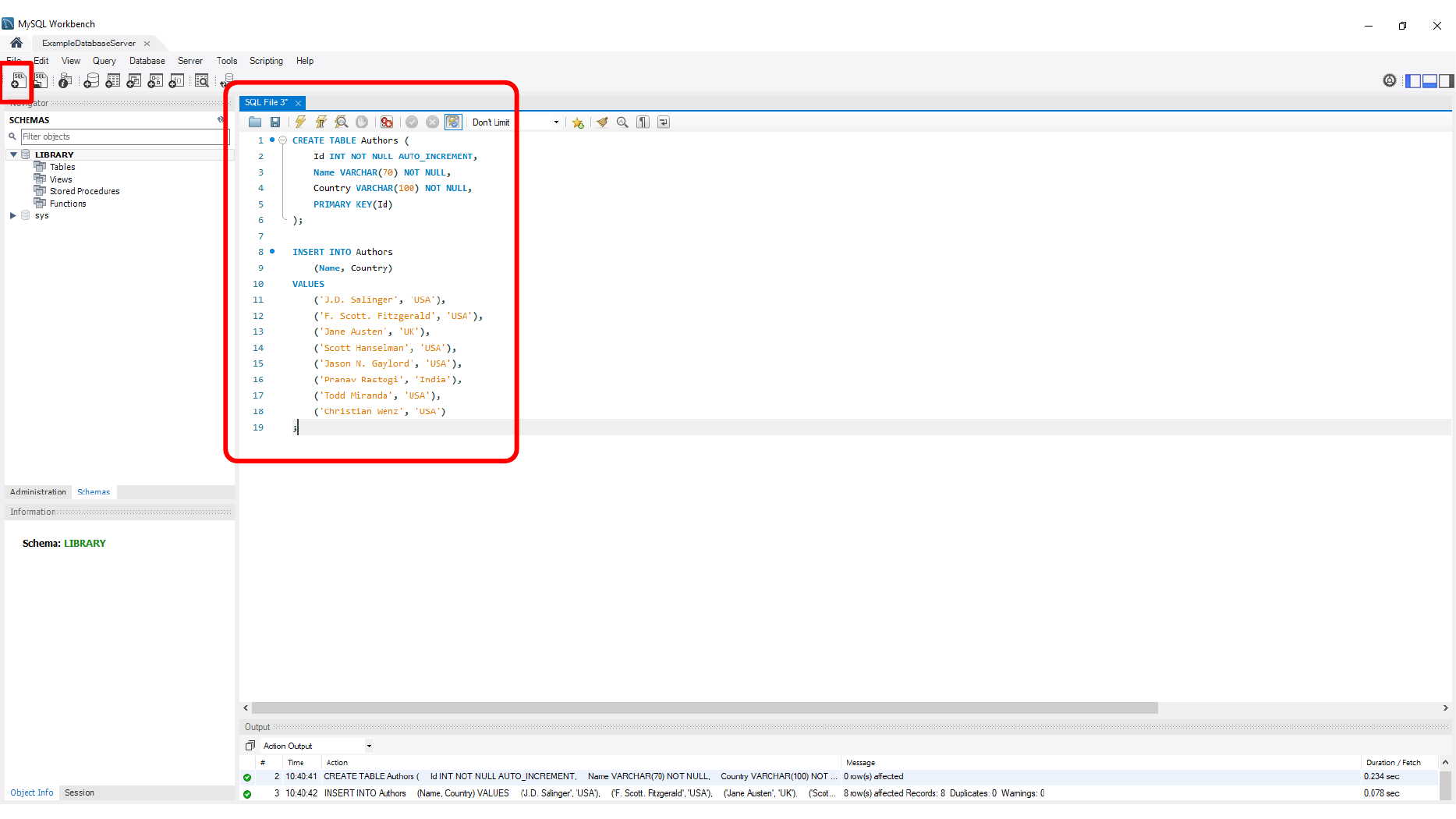1456x819 pixels.
Task: Select Stored Procedures under LIBRARY schema
Action: tap(84, 191)
